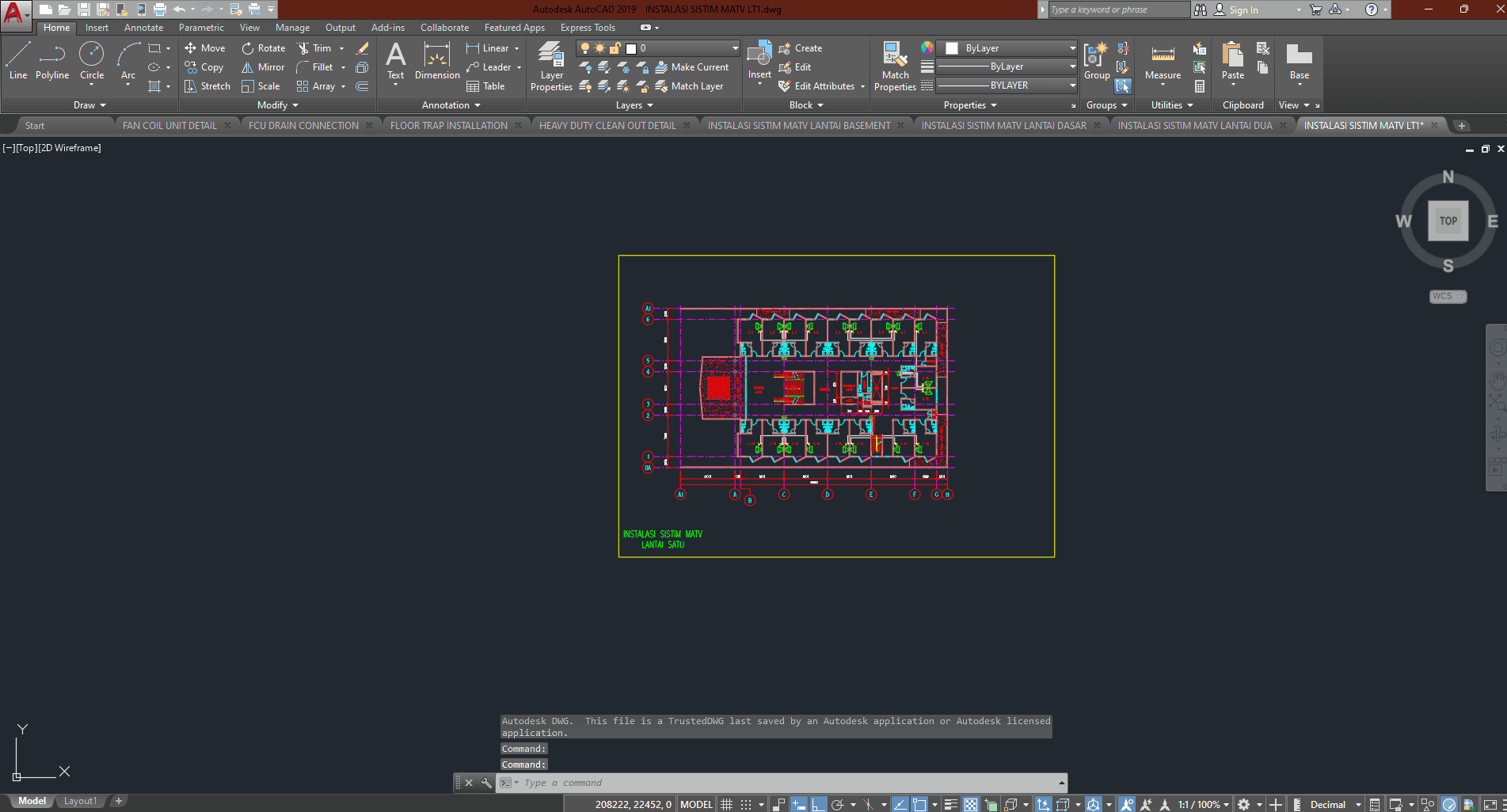Toggle drawing grid display in status bar

pyautogui.click(x=726, y=804)
